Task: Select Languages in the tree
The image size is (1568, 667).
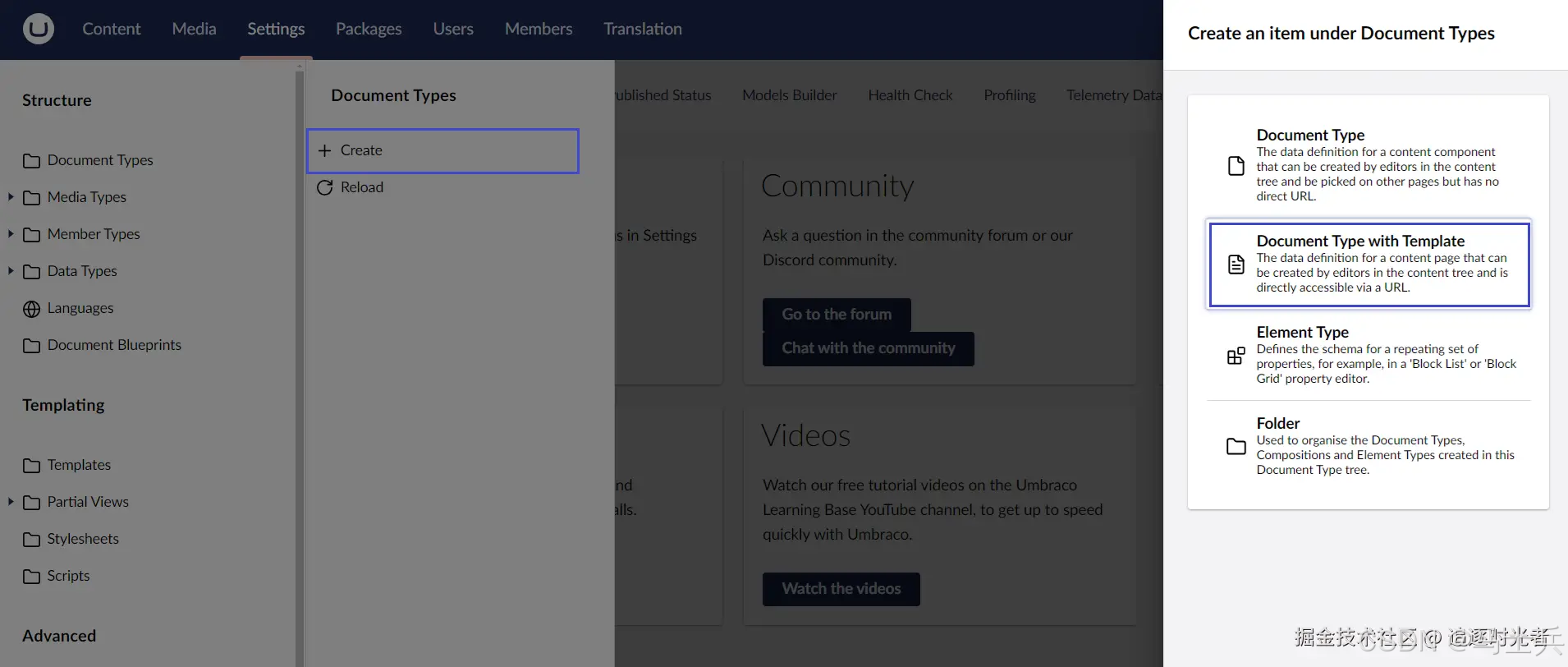Action: tap(80, 308)
